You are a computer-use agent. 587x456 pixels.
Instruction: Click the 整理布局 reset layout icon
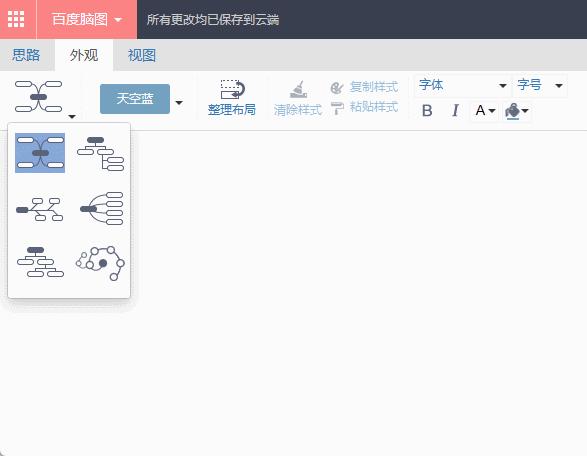pyautogui.click(x=232, y=89)
